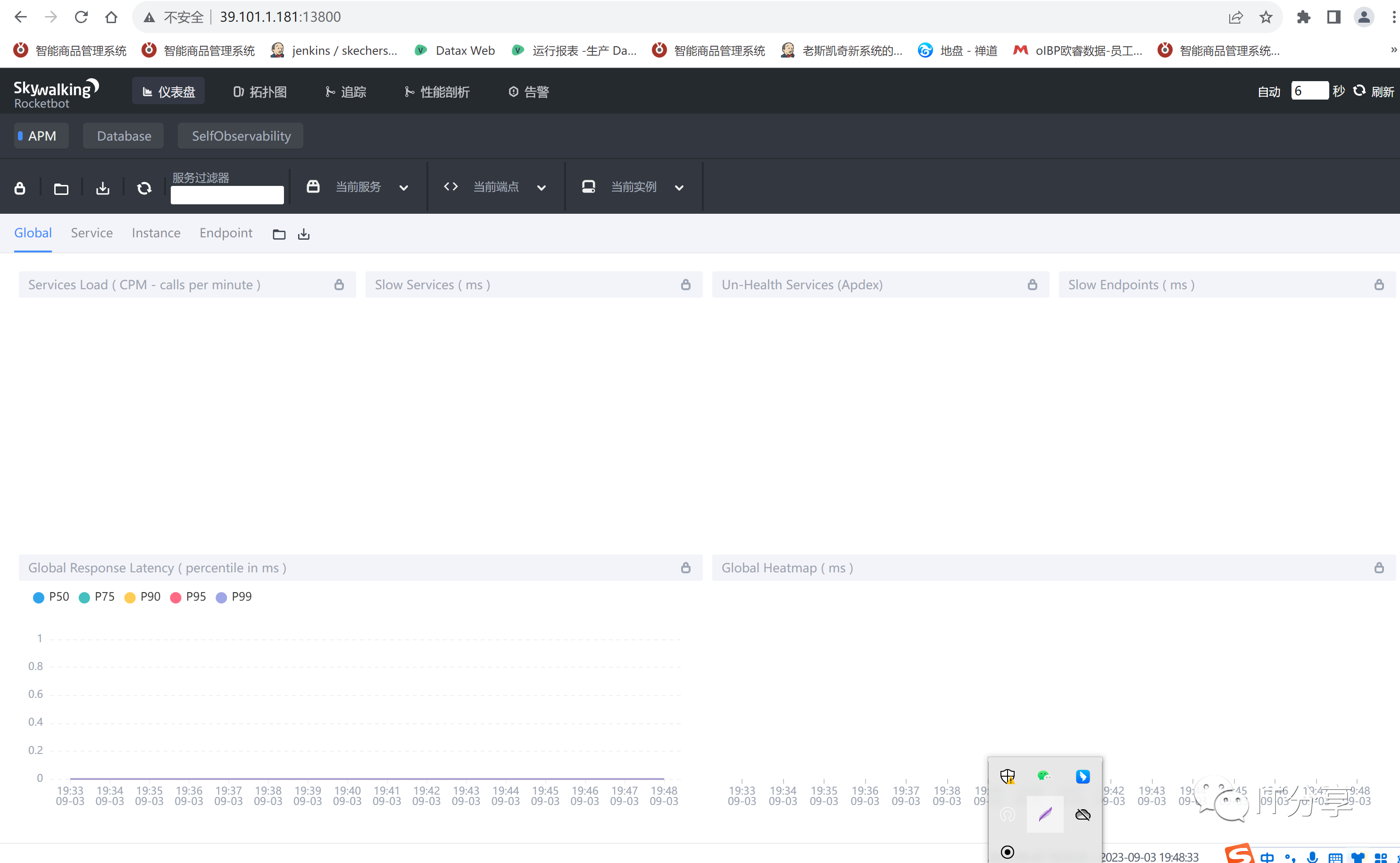Switch to the Endpoint tab

[x=226, y=233]
